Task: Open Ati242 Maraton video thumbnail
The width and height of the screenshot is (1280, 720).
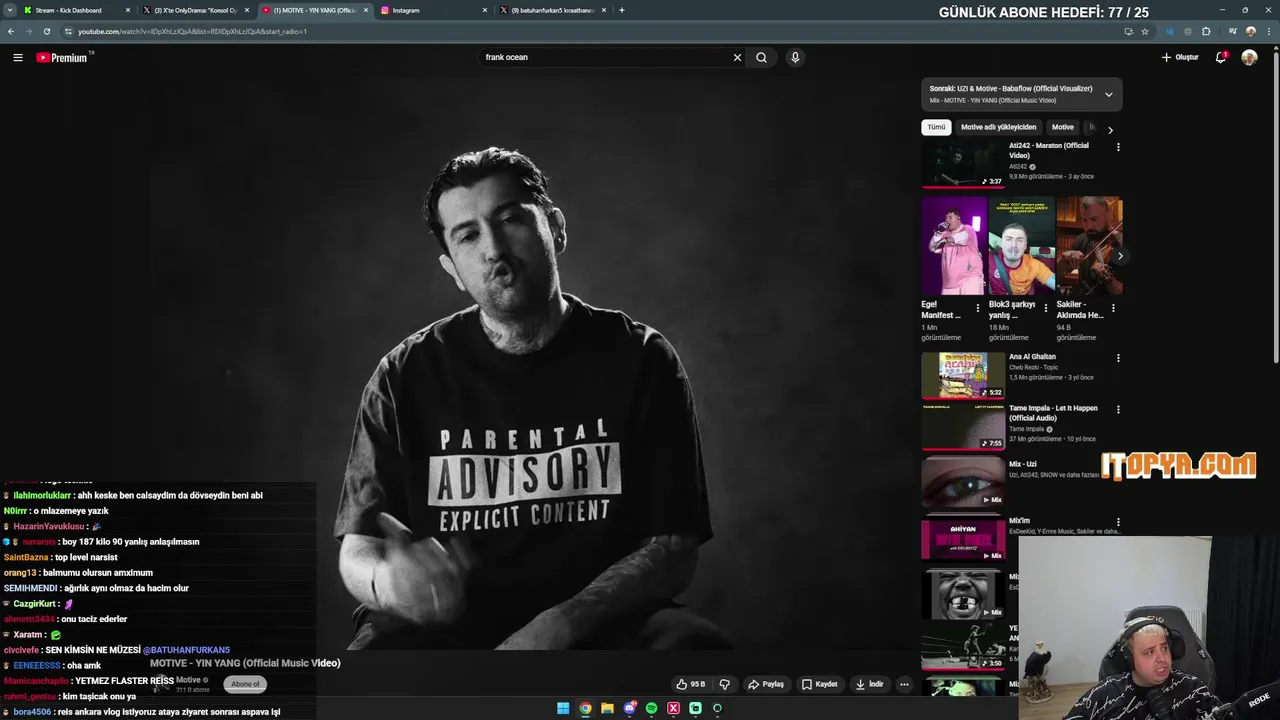Action: coord(963,164)
